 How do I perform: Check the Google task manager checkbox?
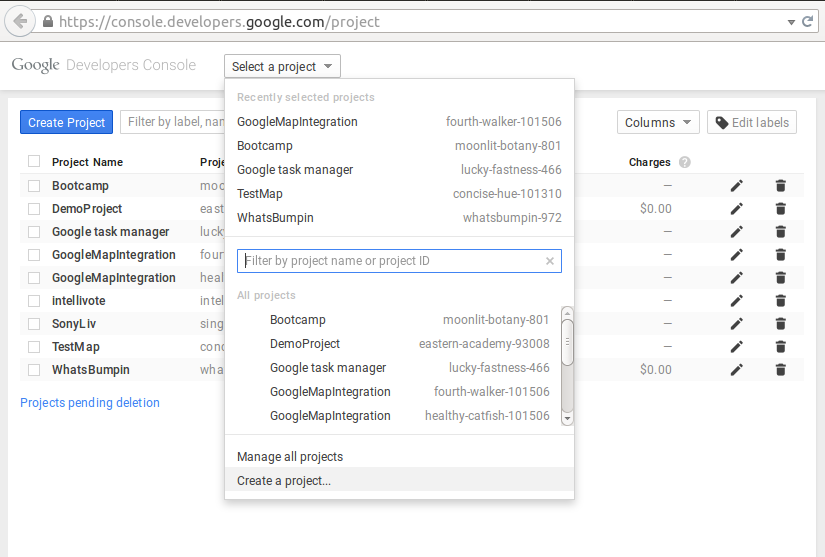tap(34, 232)
